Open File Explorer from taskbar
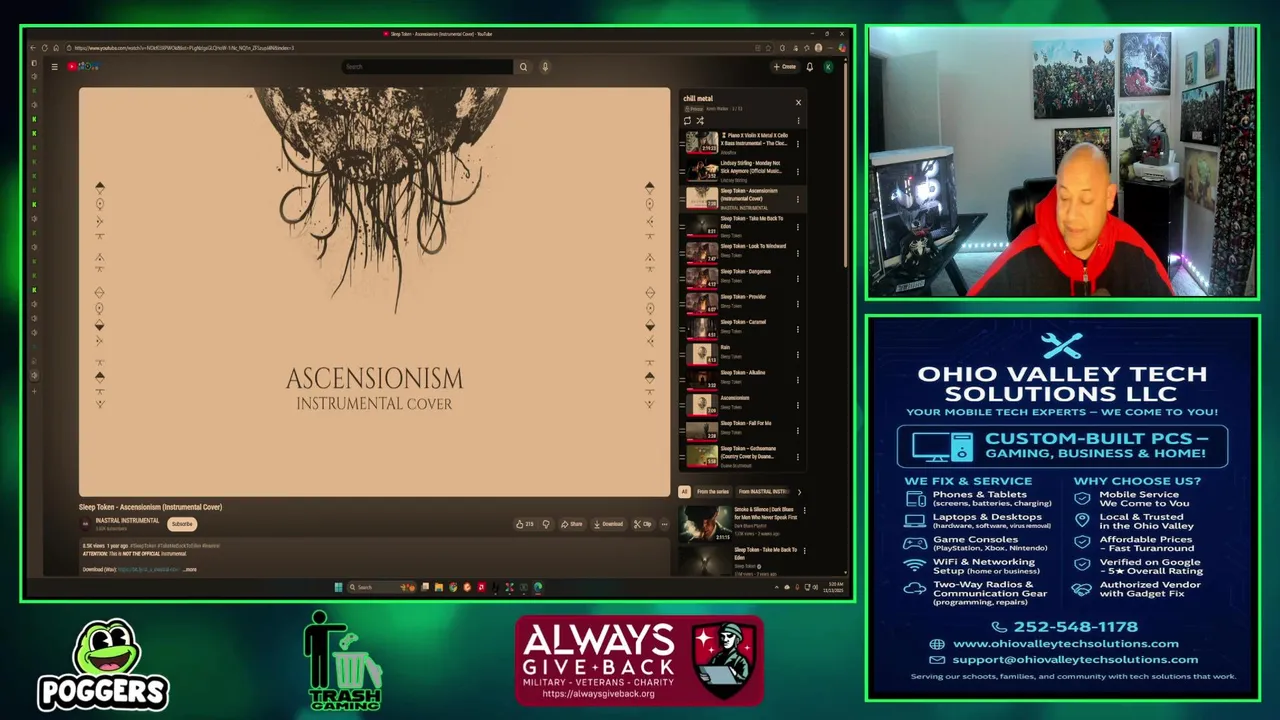Viewport: 1280px width, 720px height. pyautogui.click(x=438, y=587)
